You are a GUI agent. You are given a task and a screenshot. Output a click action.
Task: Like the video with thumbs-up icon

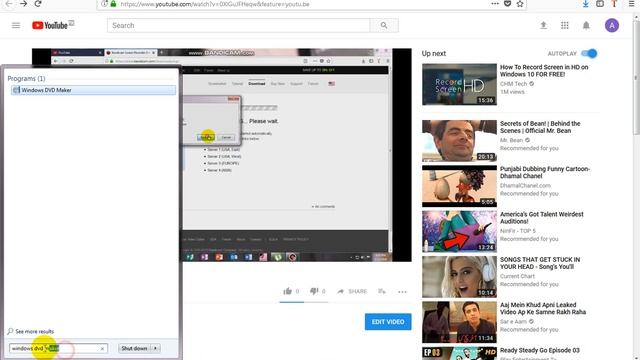287,291
